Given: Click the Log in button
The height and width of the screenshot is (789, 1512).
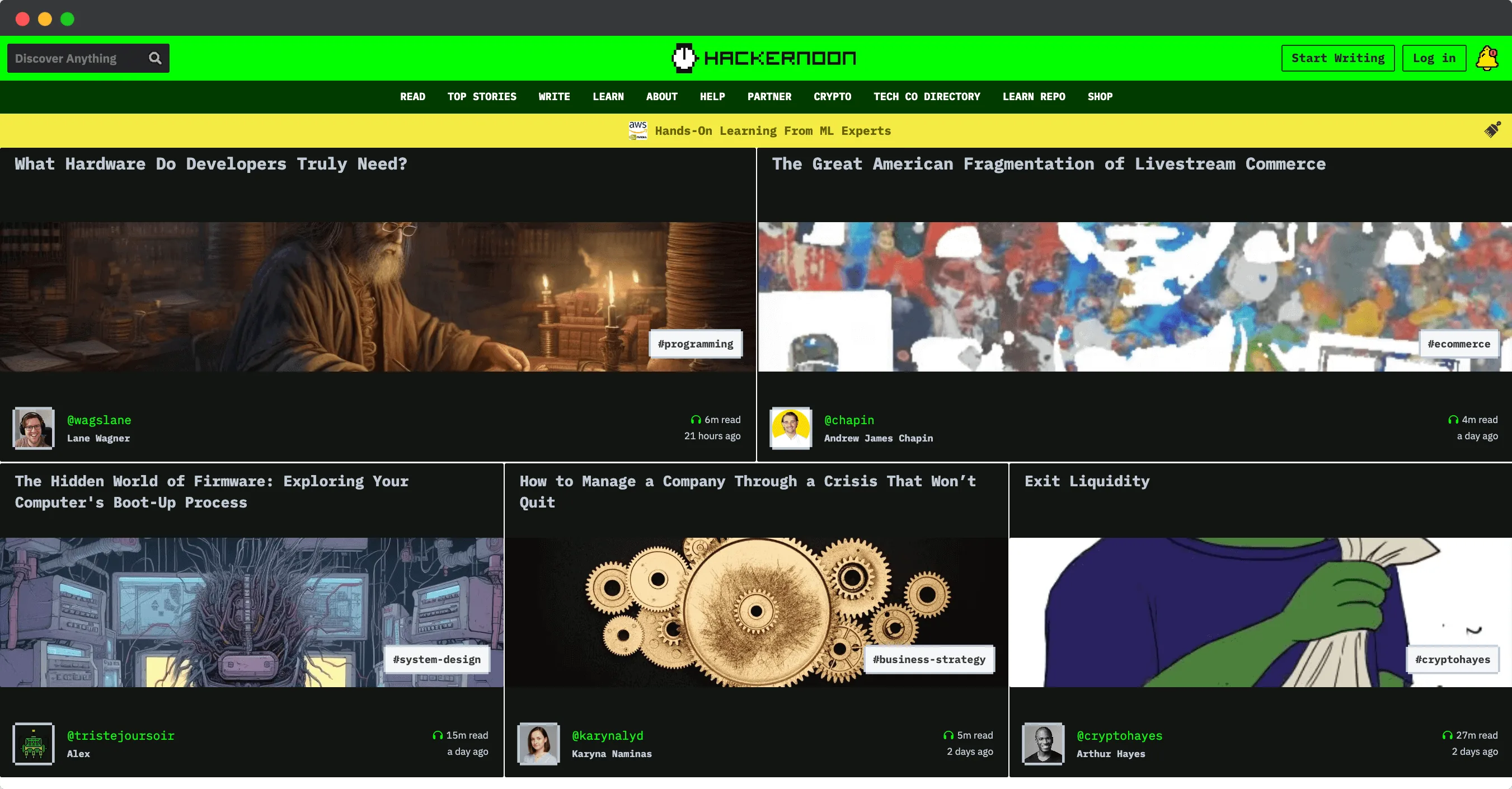Looking at the screenshot, I should (1434, 58).
